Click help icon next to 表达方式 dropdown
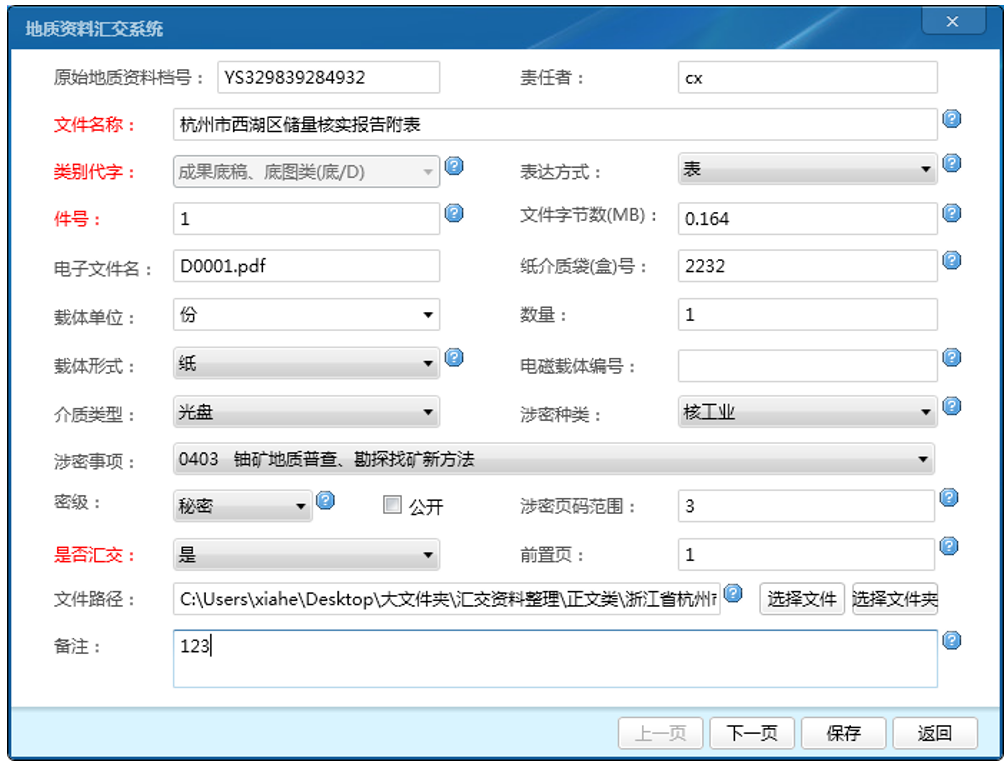 coord(951,163)
